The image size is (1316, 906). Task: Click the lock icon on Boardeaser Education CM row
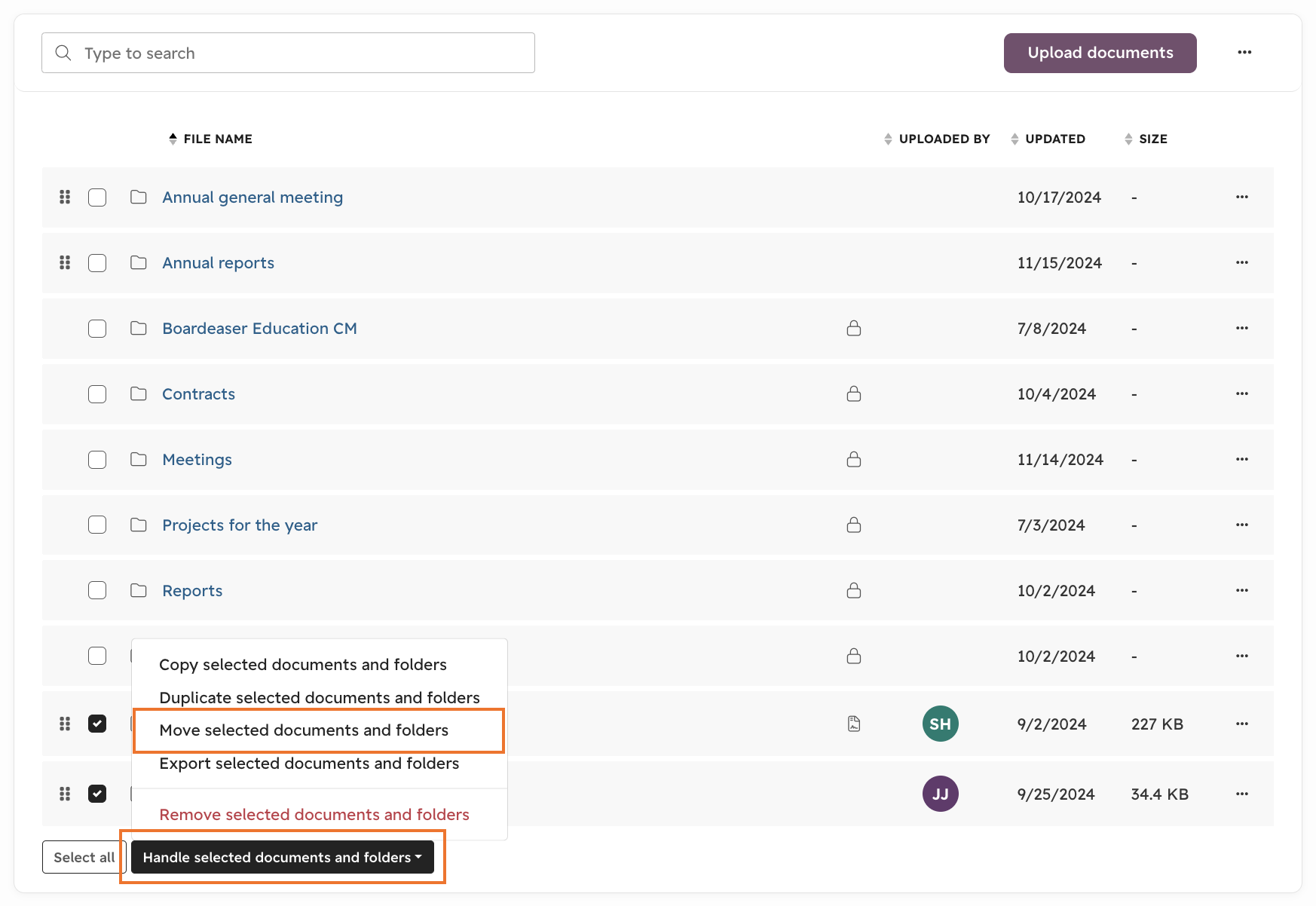click(854, 328)
